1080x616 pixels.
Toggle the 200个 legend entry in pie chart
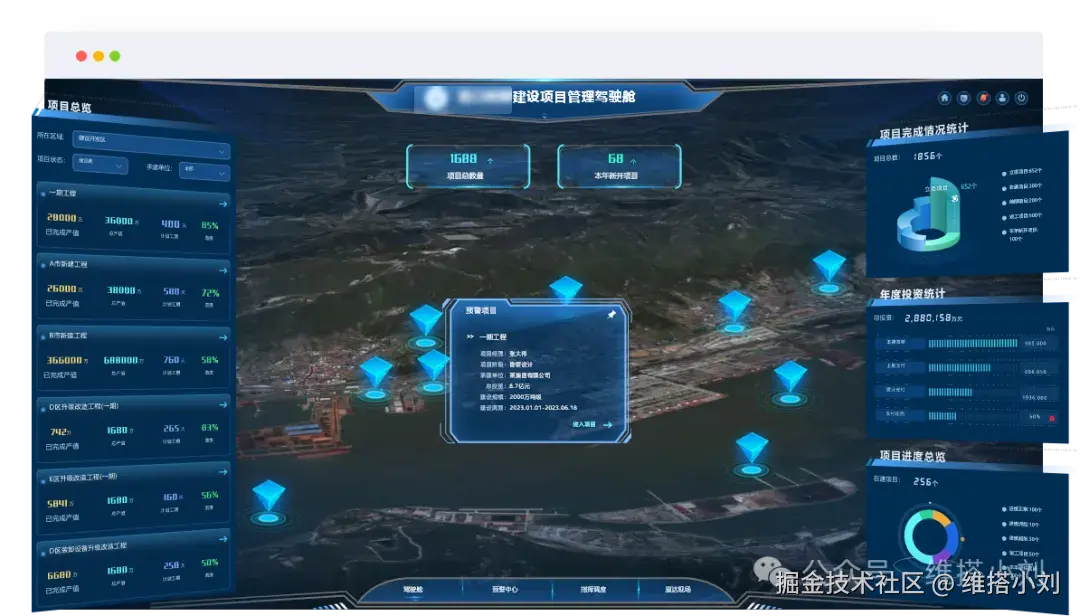click(x=1023, y=201)
